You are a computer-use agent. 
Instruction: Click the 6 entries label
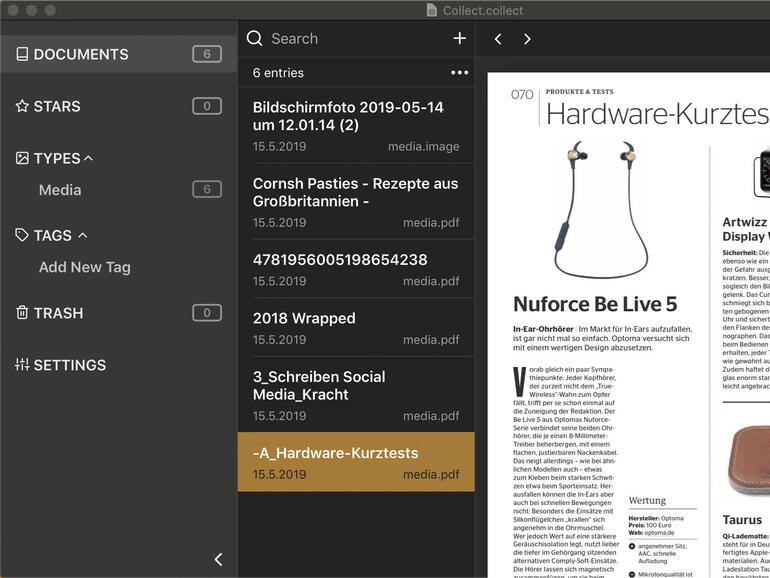[x=278, y=73]
